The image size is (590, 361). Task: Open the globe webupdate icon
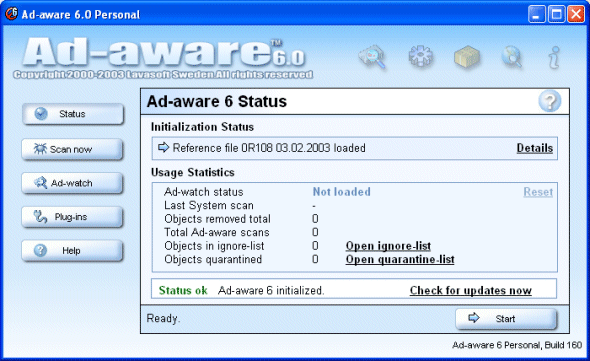[x=512, y=57]
